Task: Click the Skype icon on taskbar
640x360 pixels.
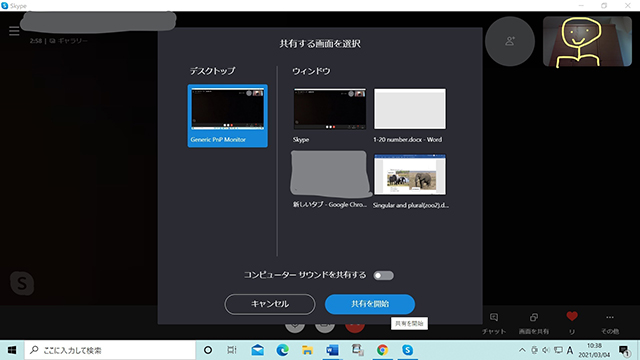Action: click(407, 350)
